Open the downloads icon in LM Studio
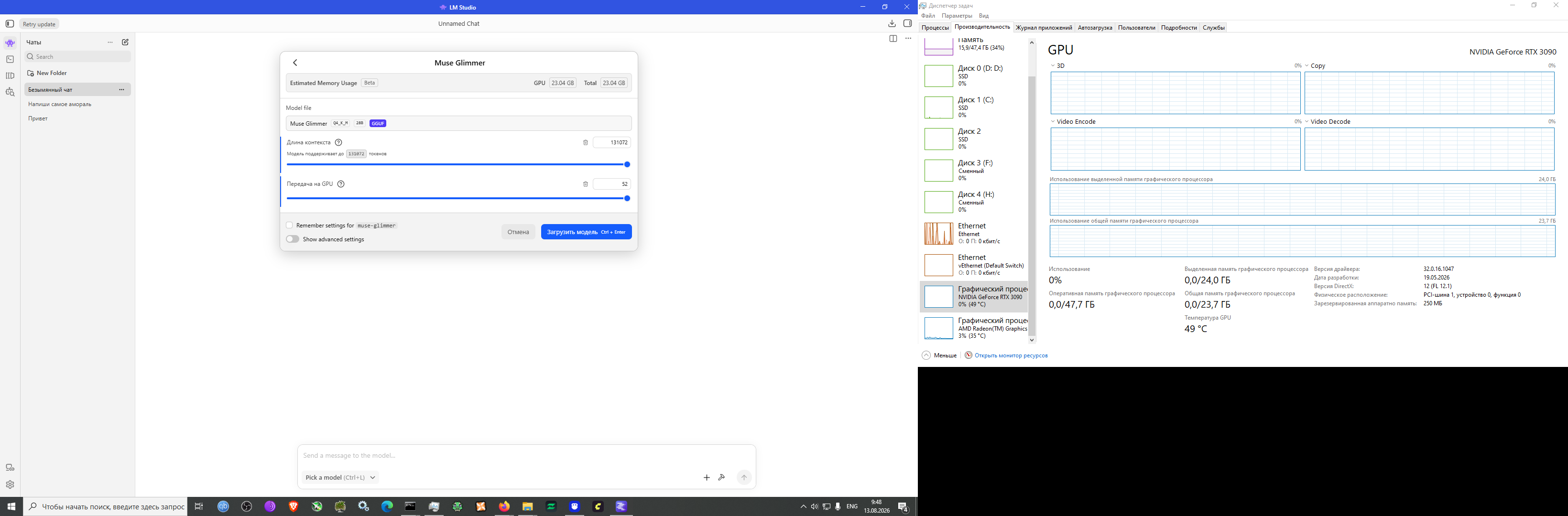 tap(892, 24)
